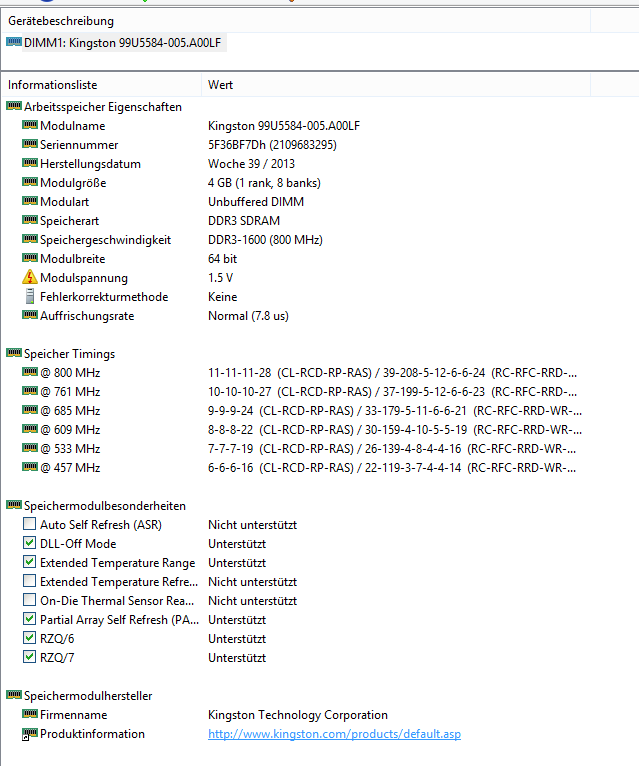Select the '4 GB (1 rank, 8 banks)' value

click(264, 183)
